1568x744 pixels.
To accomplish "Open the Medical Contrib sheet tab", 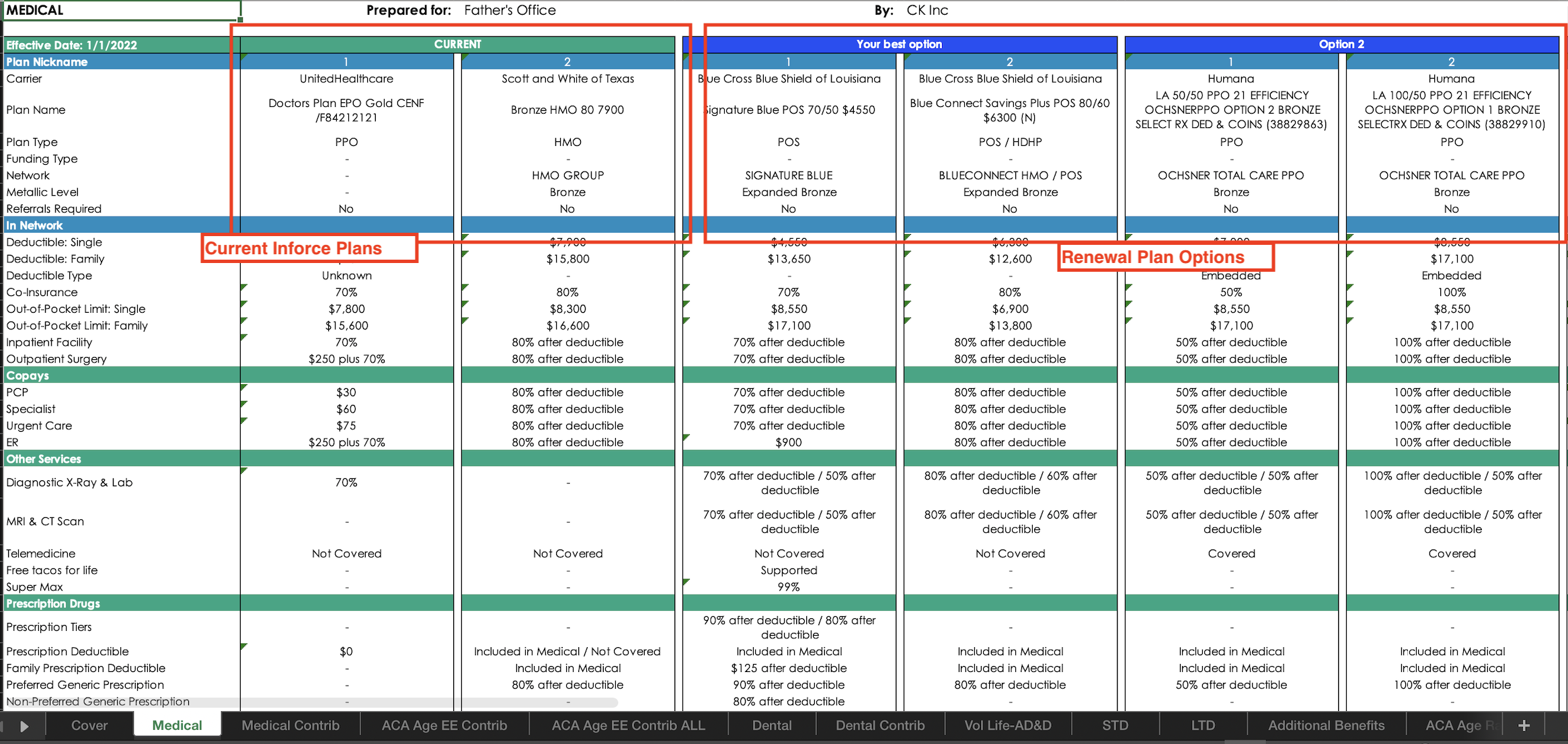I will tap(290, 725).
